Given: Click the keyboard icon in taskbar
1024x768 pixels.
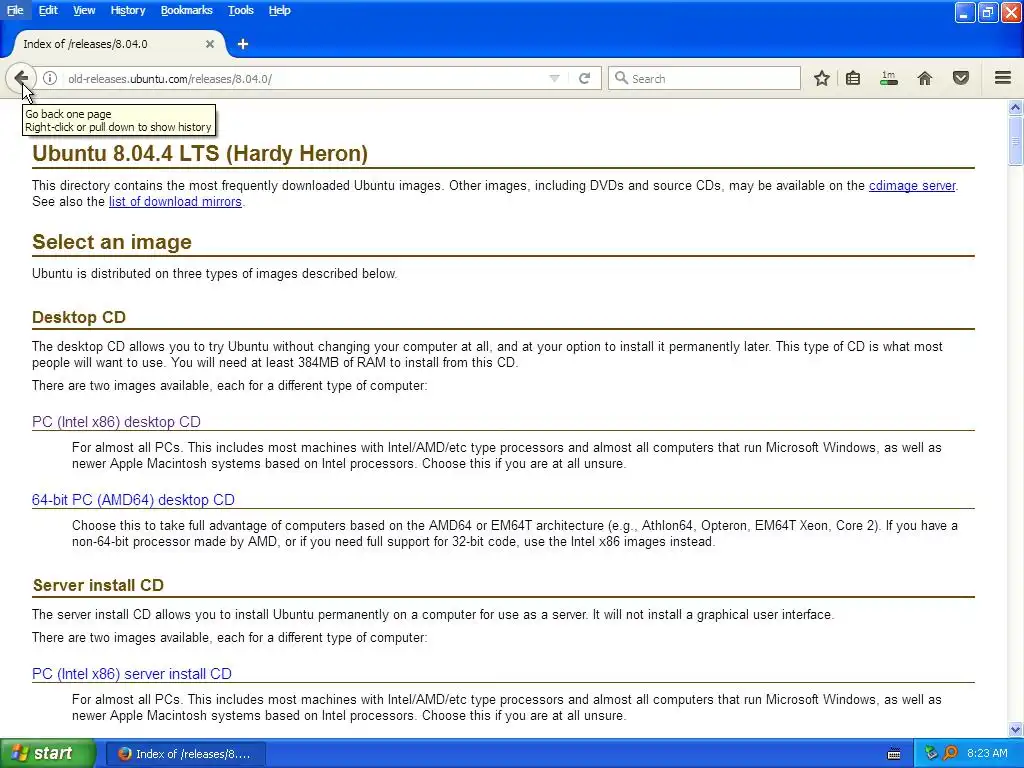Looking at the screenshot, I should 894,754.
